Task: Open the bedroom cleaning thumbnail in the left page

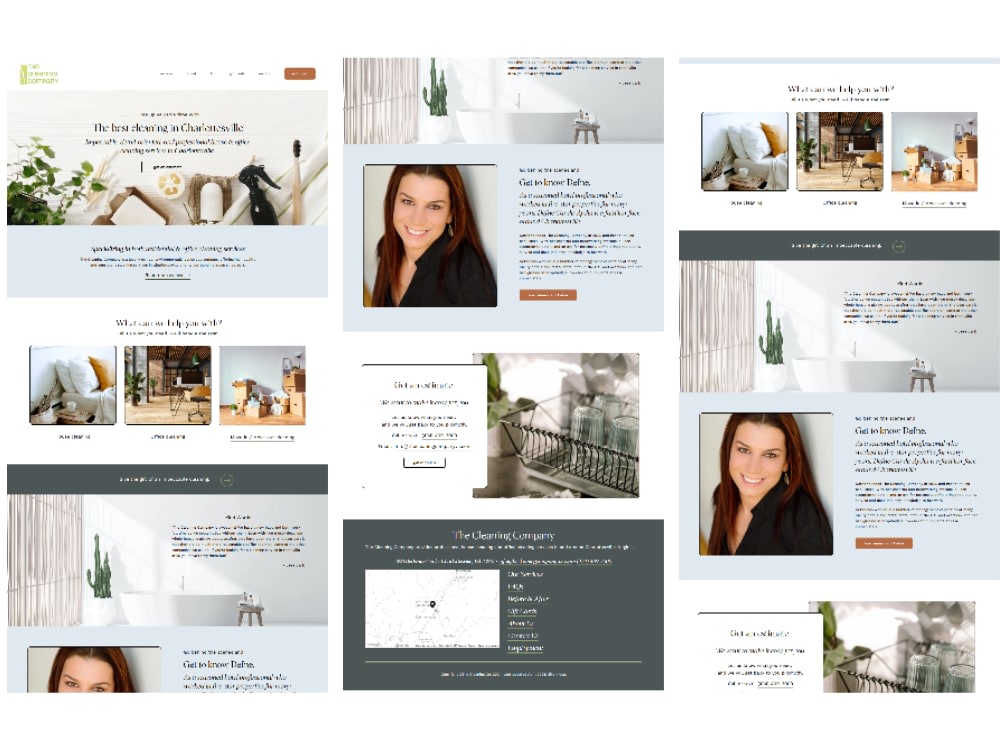Action: coord(73,385)
